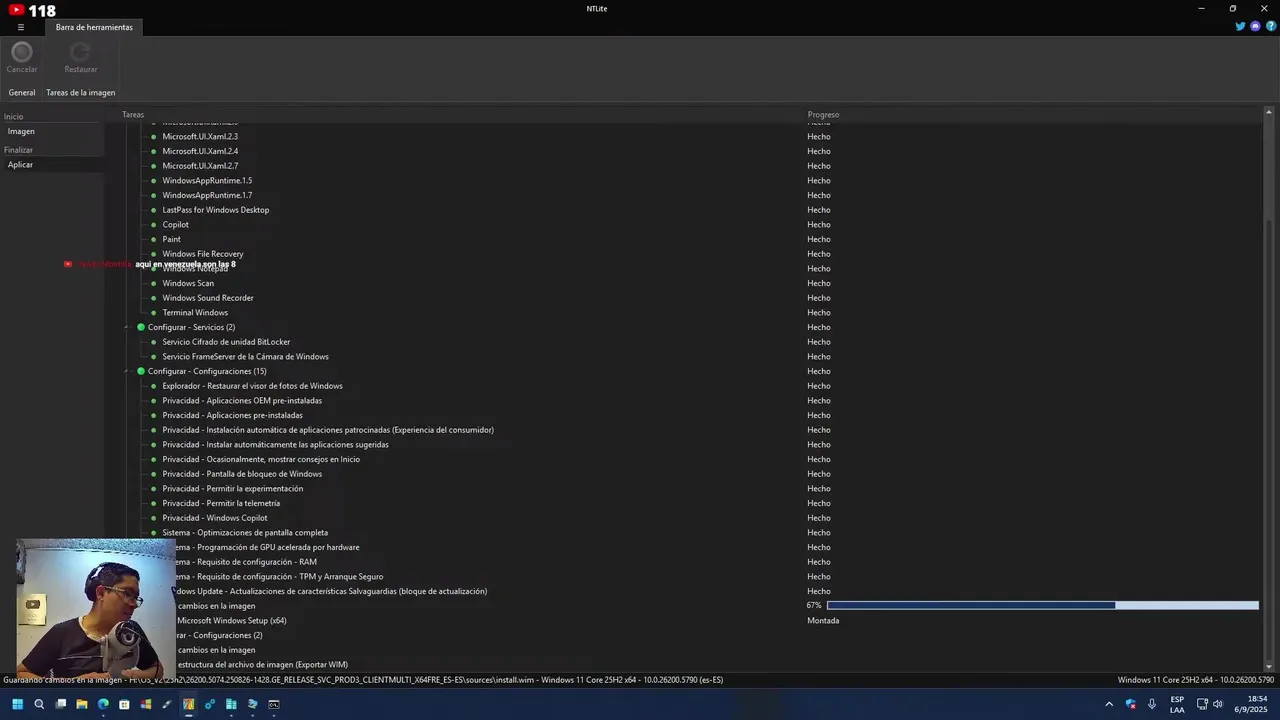This screenshot has width=1280, height=720.
Task: Click the microphone tray icon
Action: click(x=1152, y=704)
